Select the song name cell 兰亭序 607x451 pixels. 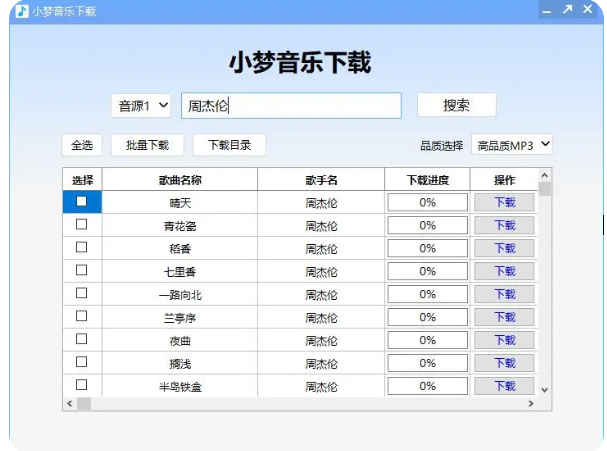pyautogui.click(x=180, y=317)
